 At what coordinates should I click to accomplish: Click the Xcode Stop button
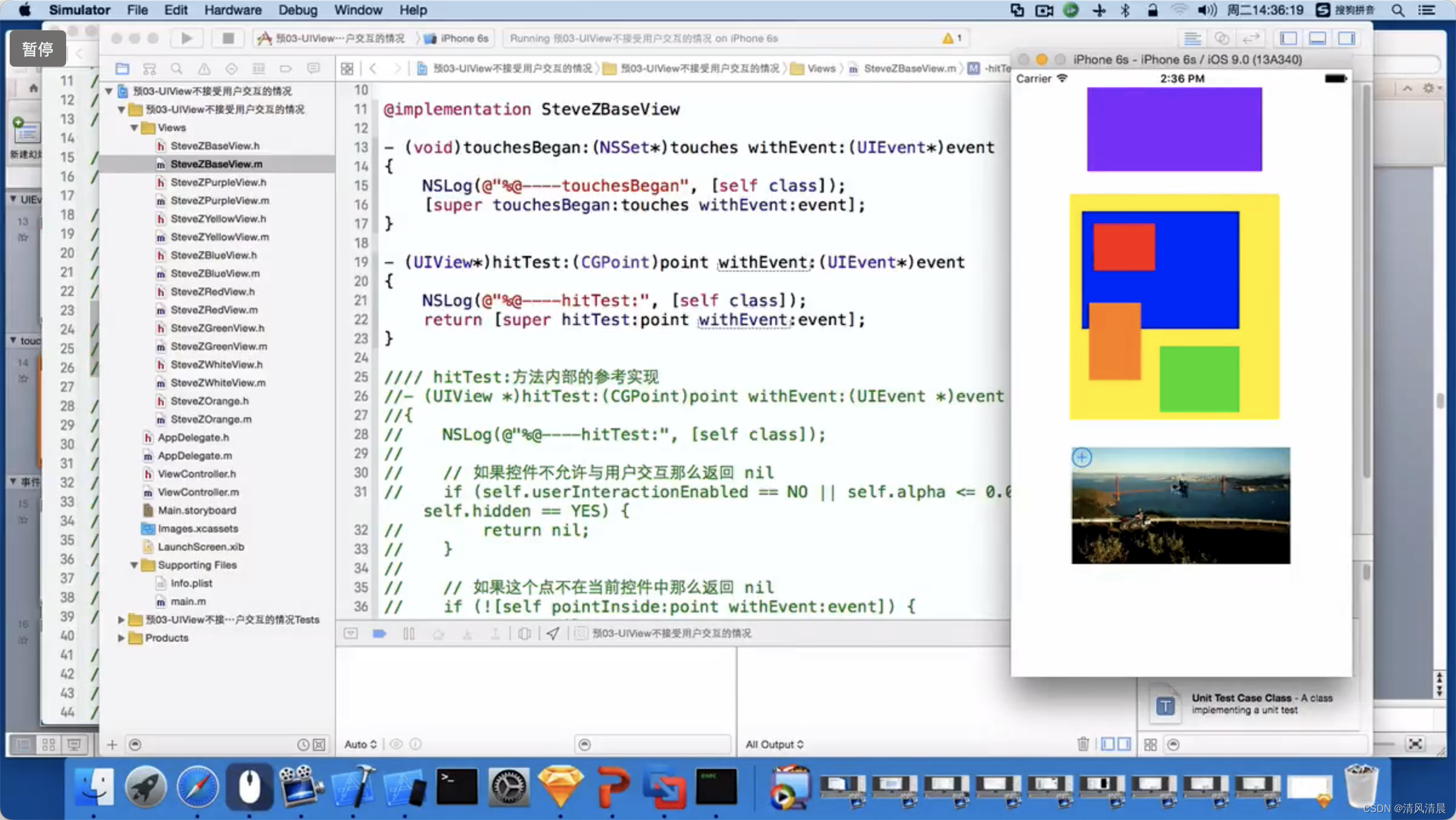228,38
